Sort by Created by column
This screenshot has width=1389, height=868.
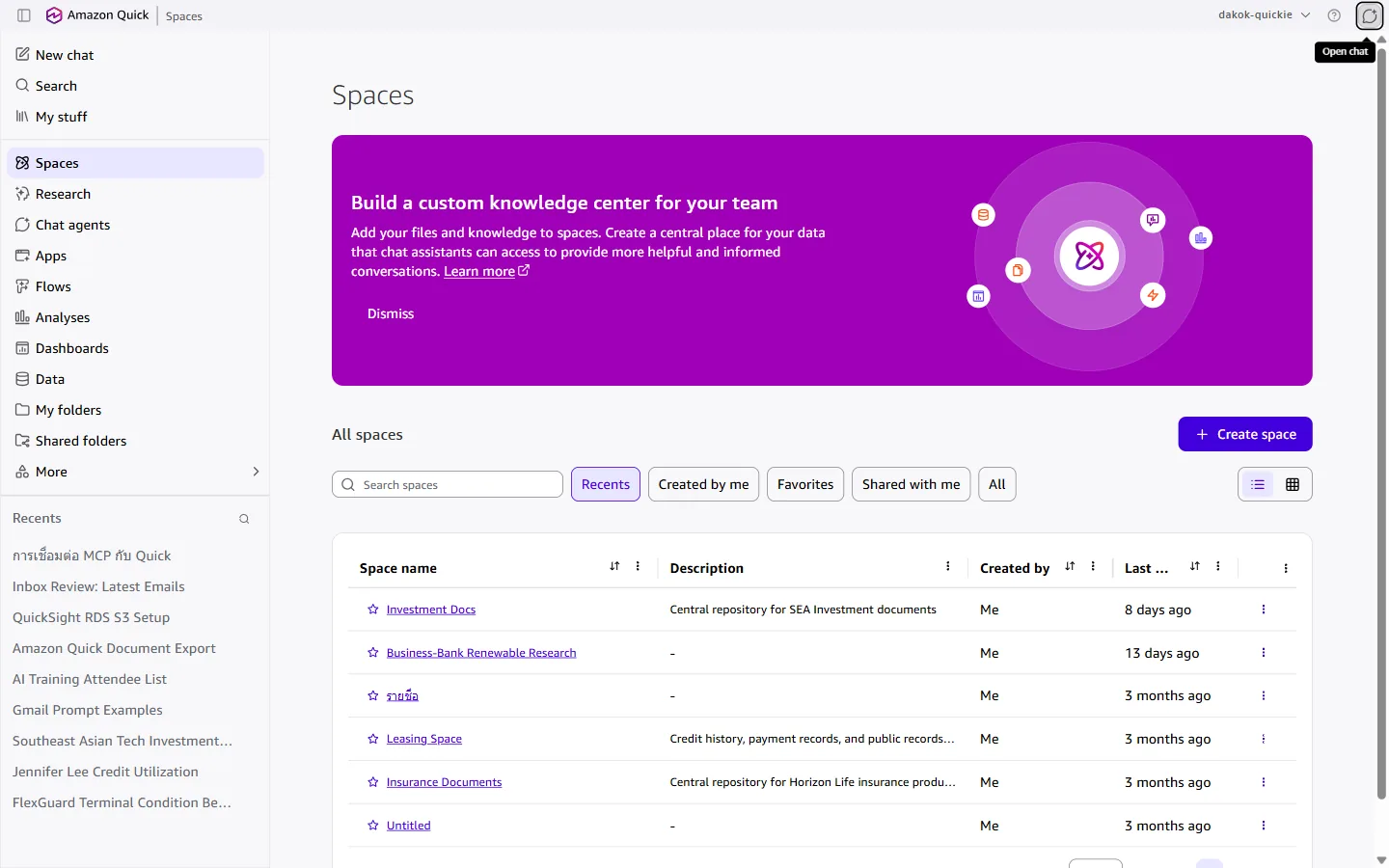point(1070,567)
